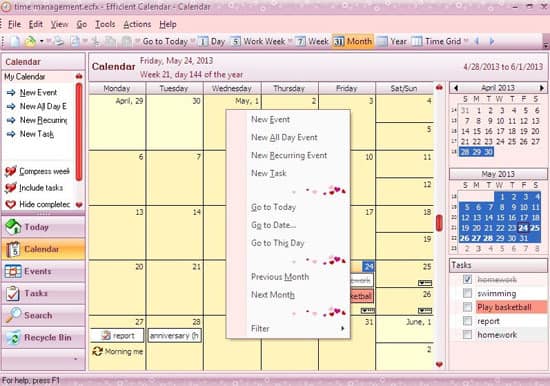Switch to Year view icon
The width and height of the screenshot is (550, 386).
(383, 41)
